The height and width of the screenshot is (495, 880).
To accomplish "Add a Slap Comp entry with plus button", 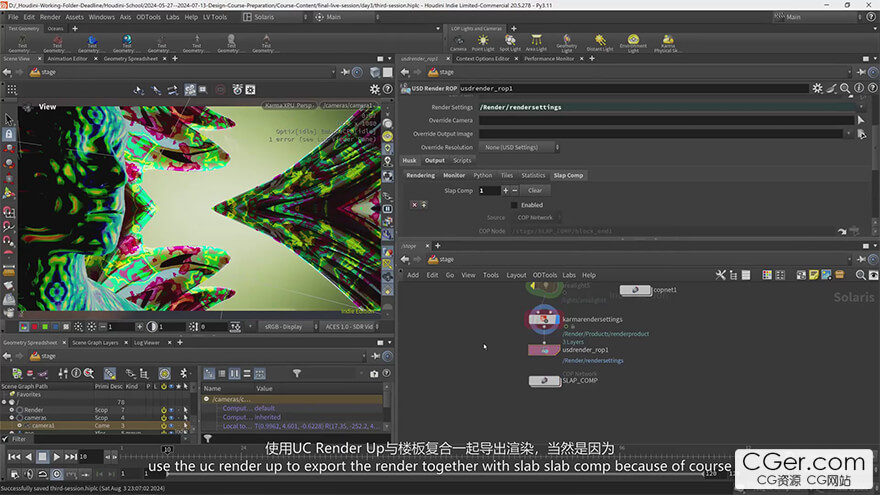I will tap(506, 191).
